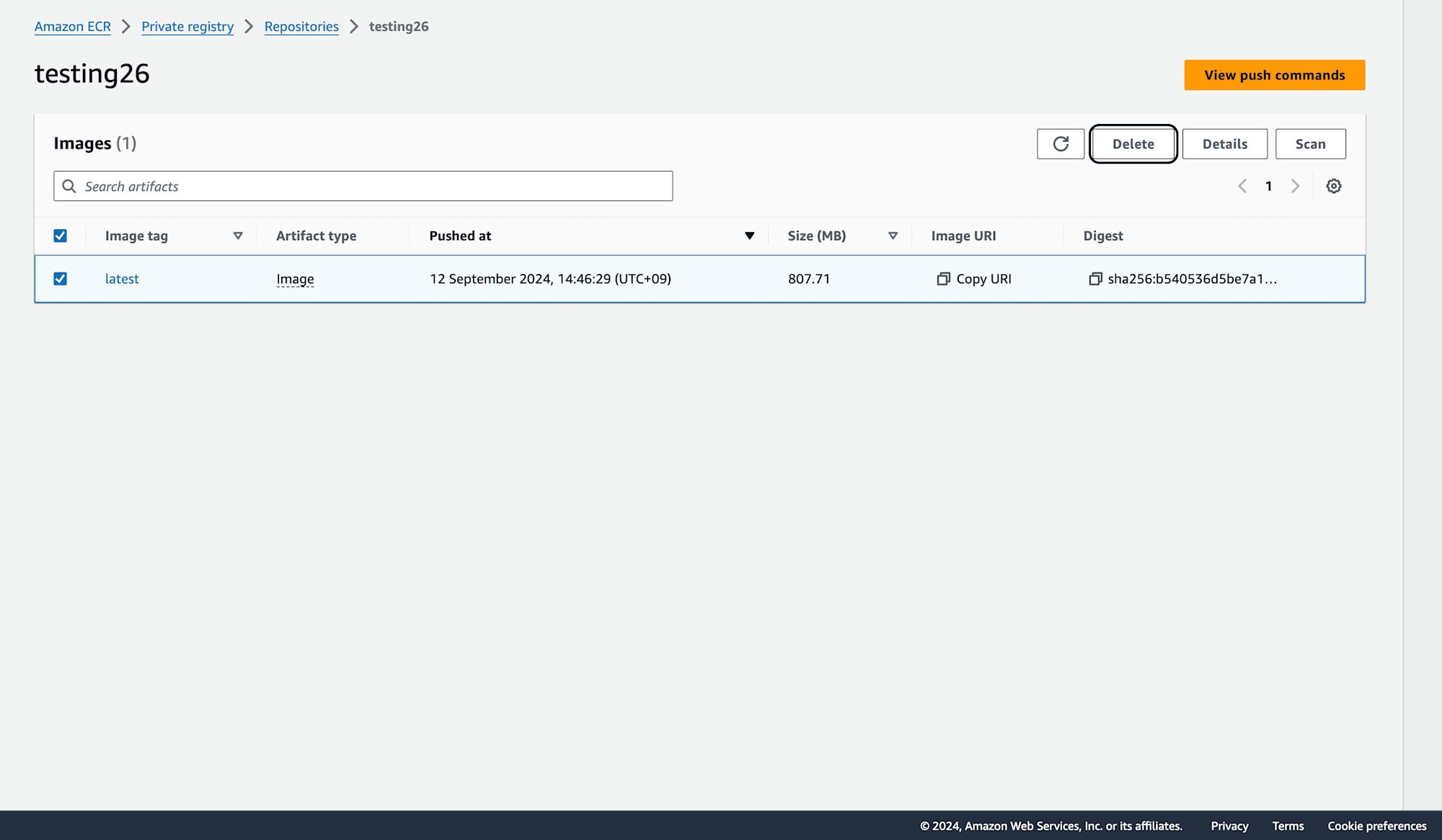The width and height of the screenshot is (1442, 840).
Task: Click the Digest column header
Action: [1103, 236]
